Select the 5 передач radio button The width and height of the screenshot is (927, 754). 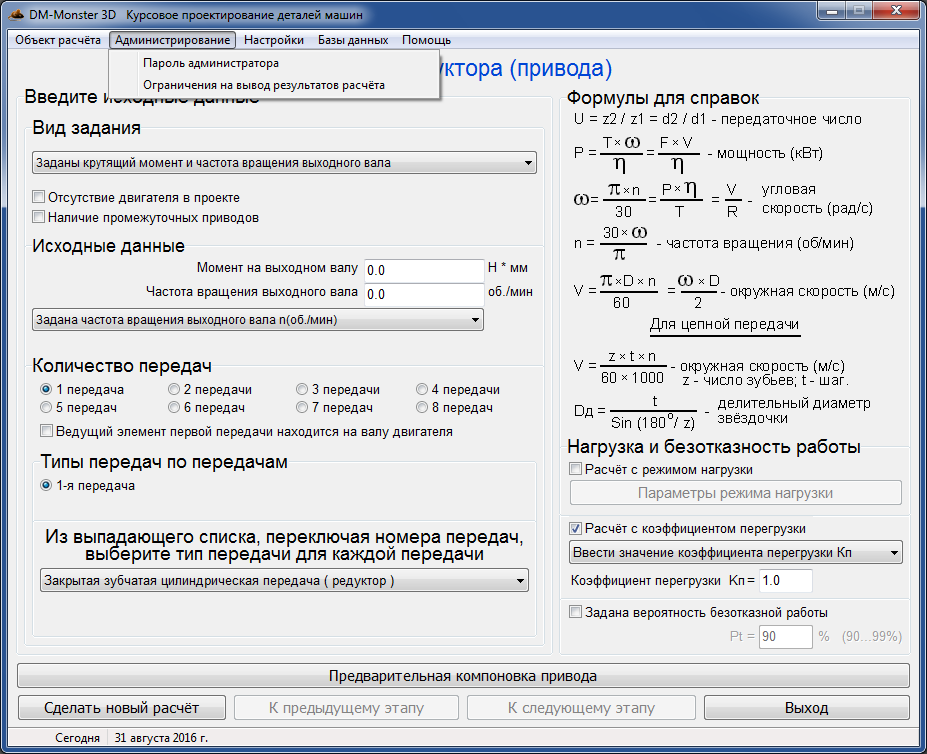click(46, 407)
